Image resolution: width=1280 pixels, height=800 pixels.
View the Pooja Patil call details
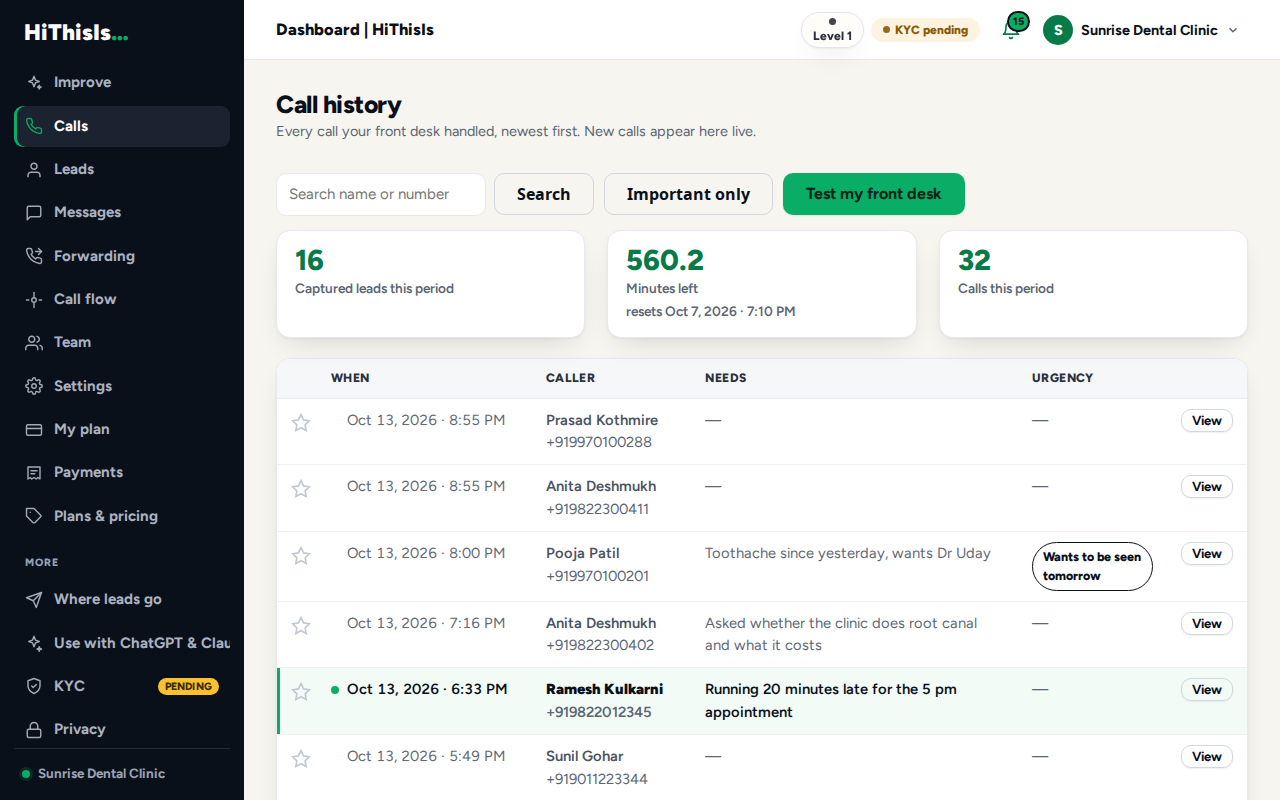1207,554
